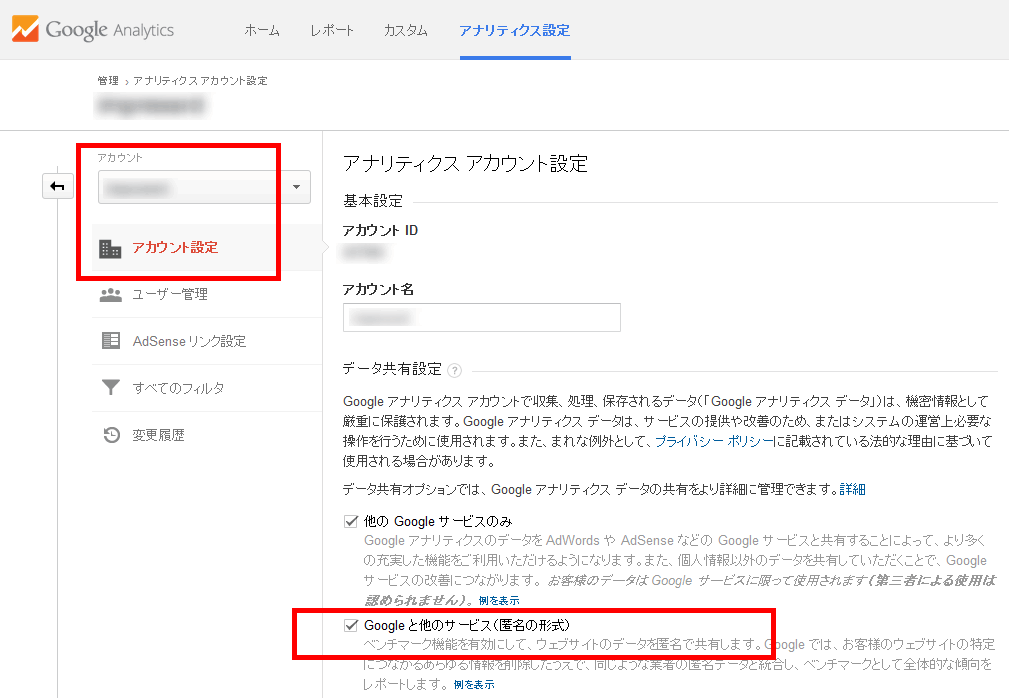Click the ユーザー管理 people icon
Viewport: 1009px width, 698px height.
pyautogui.click(x=110, y=295)
